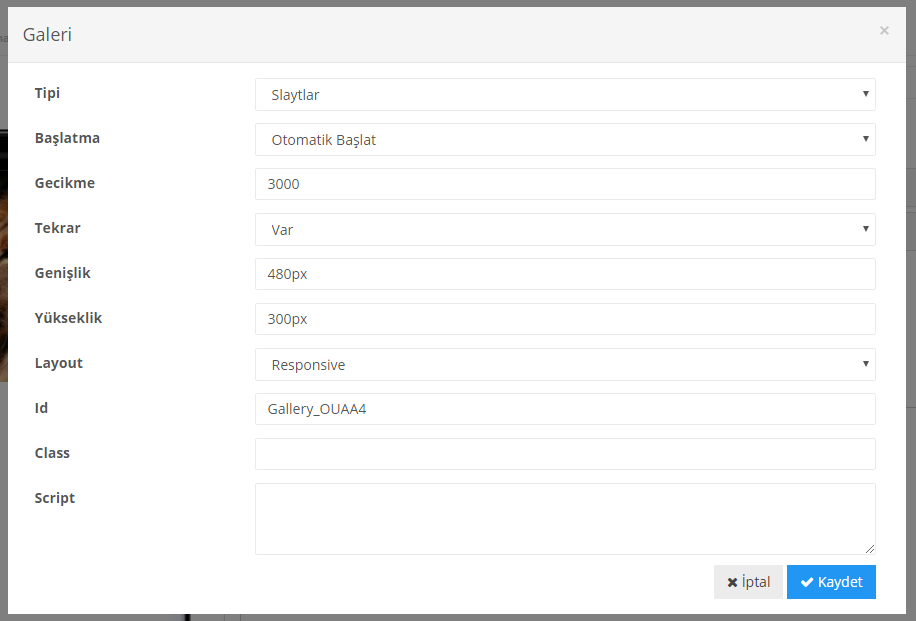
Task: Expand the Başlatma dropdown set to Otomatik Başlat
Action: point(565,140)
